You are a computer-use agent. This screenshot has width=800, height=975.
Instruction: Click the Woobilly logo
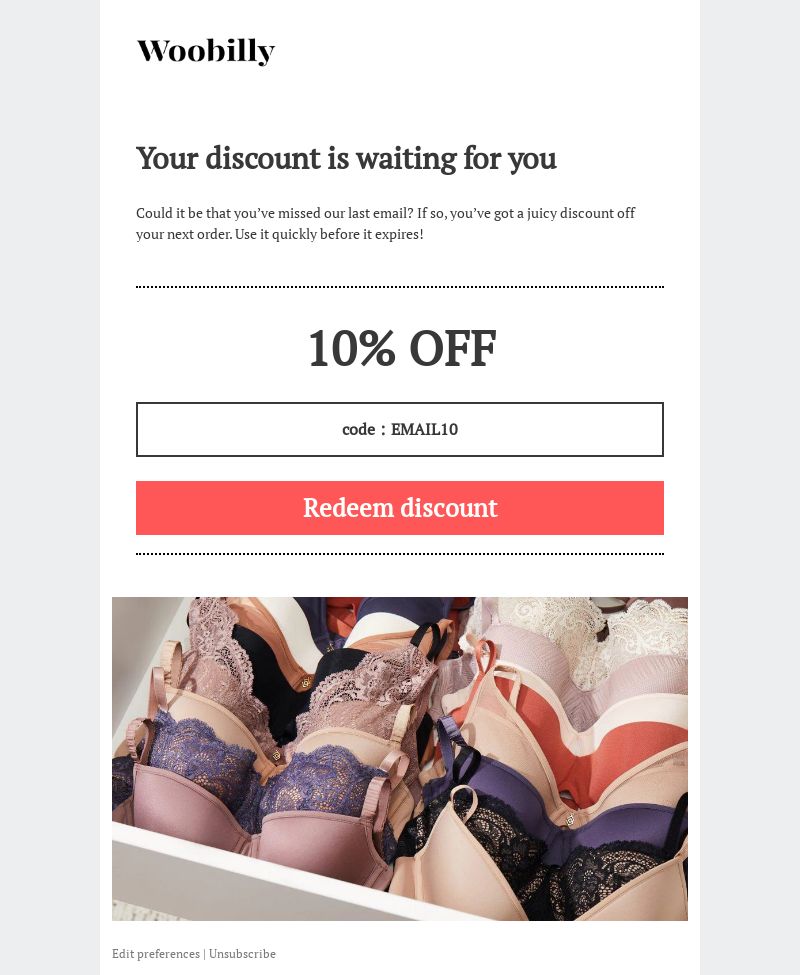pos(206,52)
